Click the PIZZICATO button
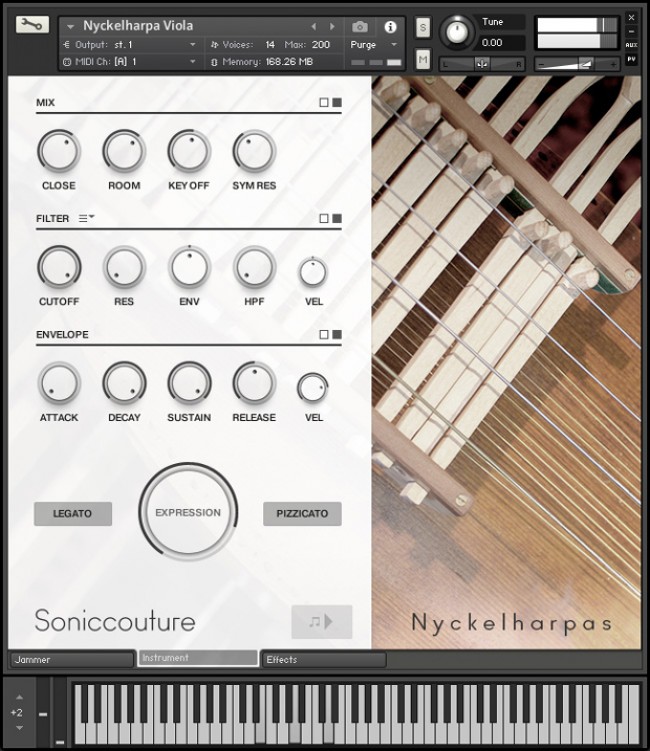Image resolution: width=650 pixels, height=751 pixels. pyautogui.click(x=302, y=514)
